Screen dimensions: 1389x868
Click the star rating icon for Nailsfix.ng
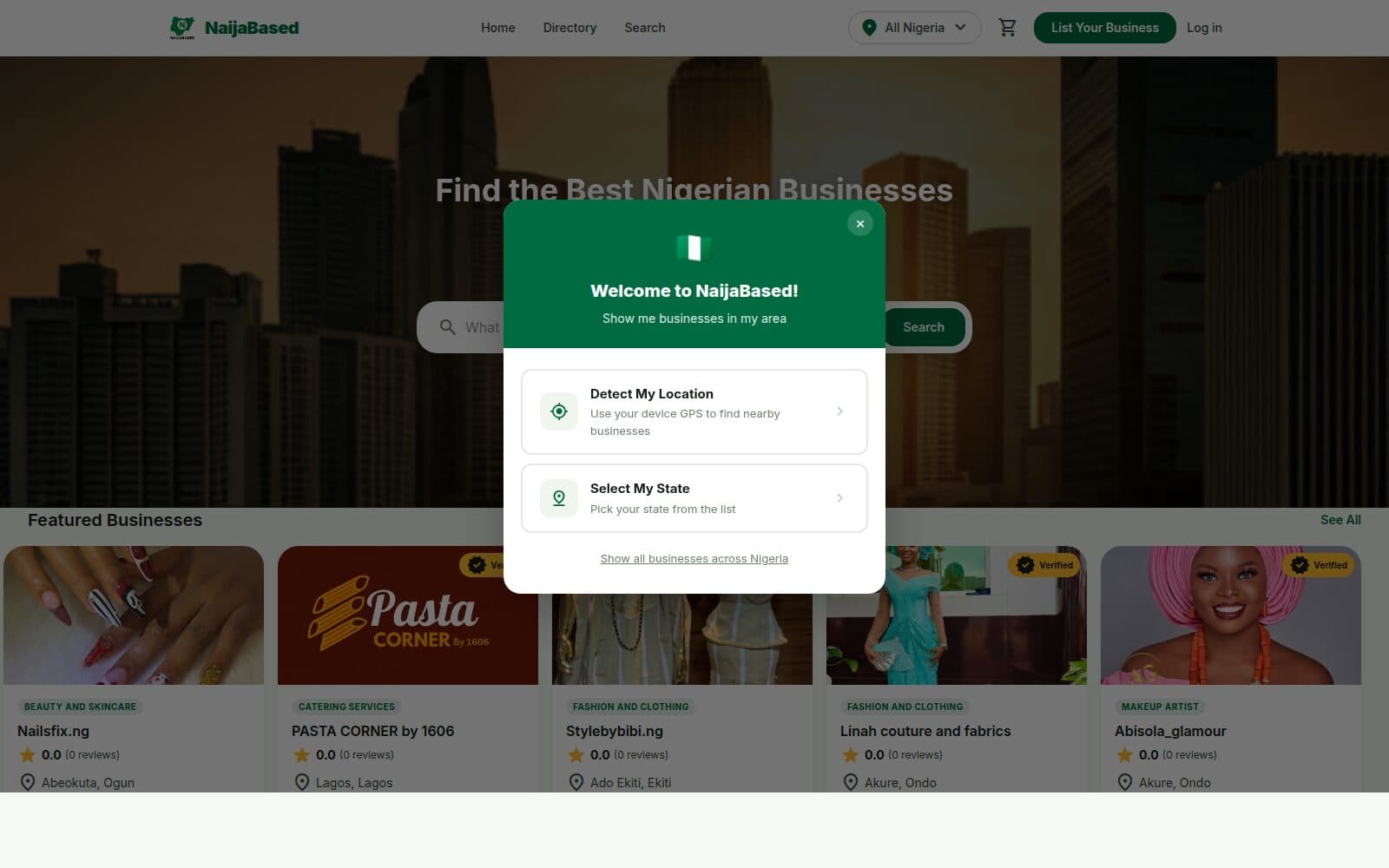pos(28,755)
